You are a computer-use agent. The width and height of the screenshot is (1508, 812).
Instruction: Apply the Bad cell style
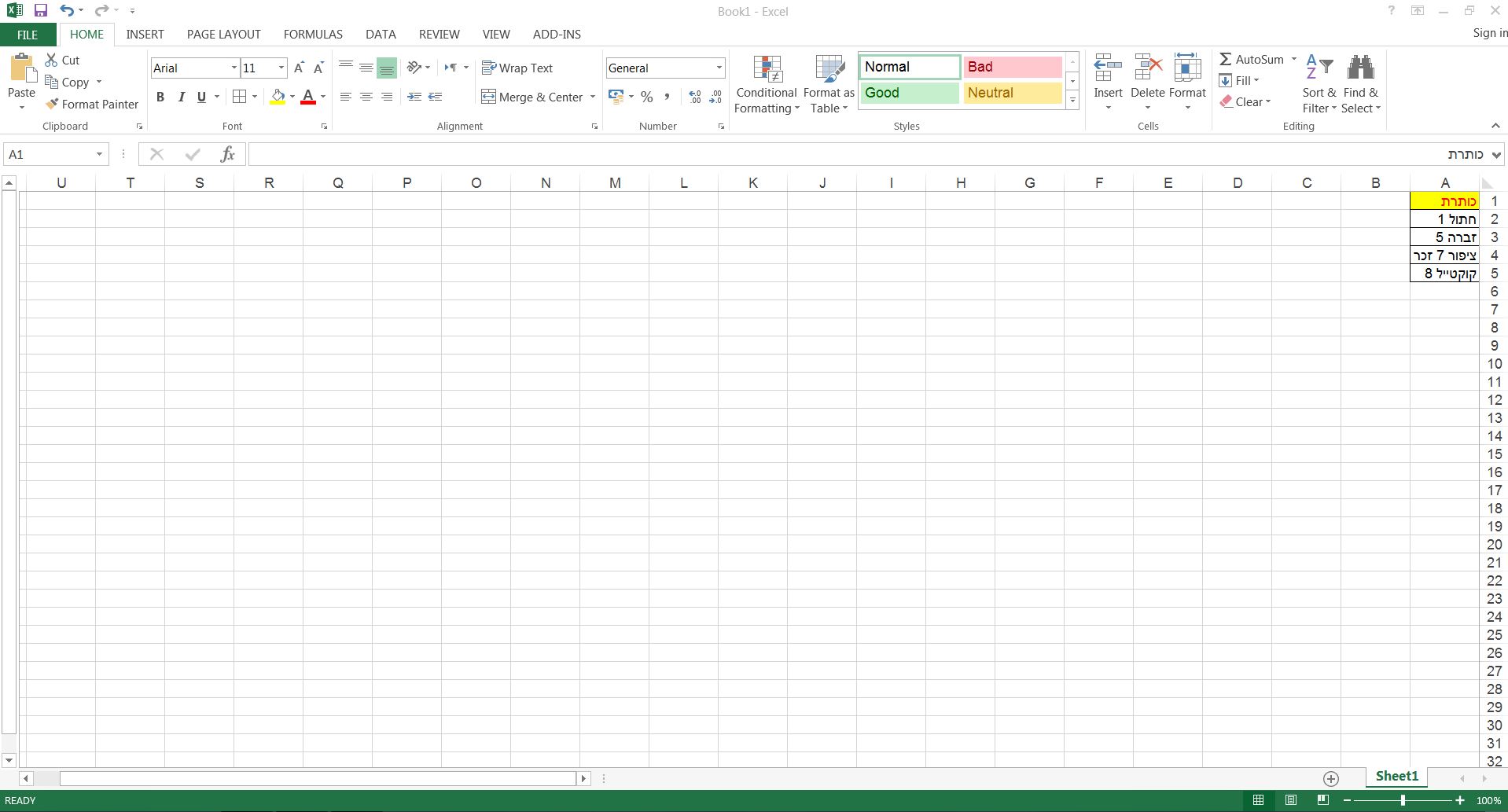coord(1013,67)
